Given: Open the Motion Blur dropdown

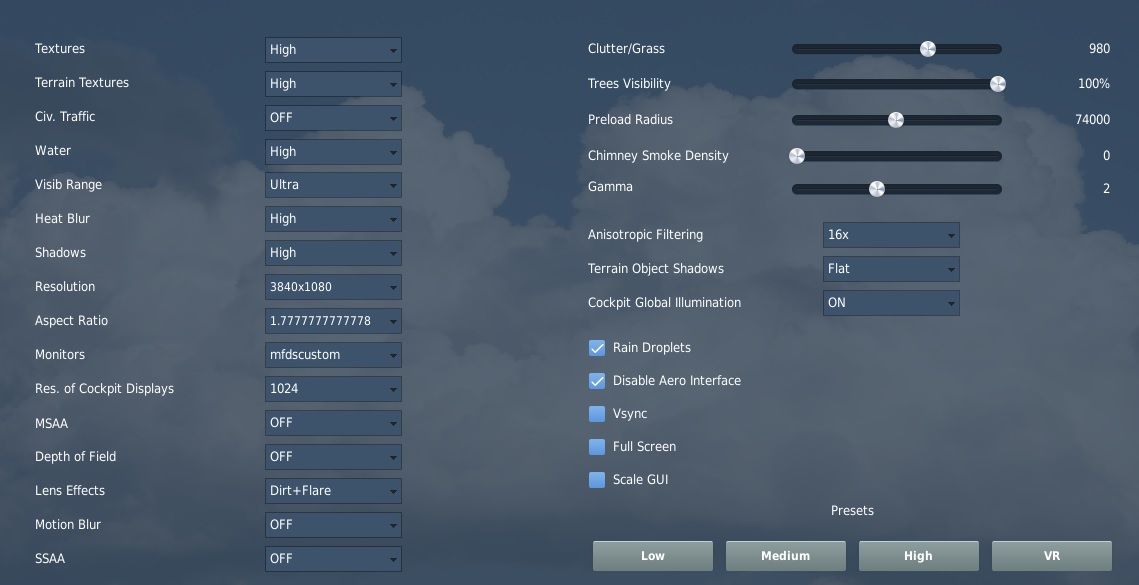Looking at the screenshot, I should (333, 525).
